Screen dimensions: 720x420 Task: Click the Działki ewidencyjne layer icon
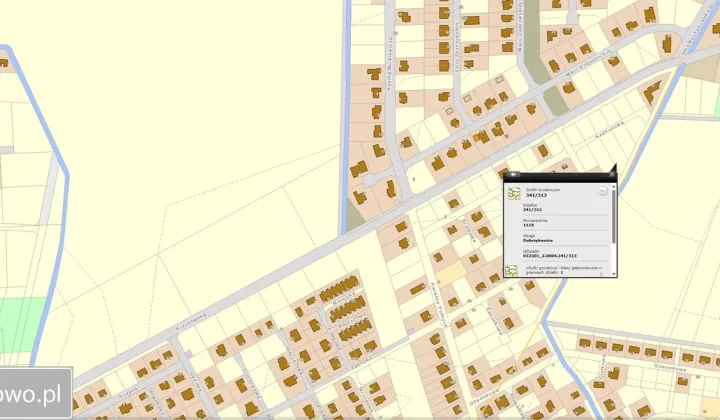tap(514, 193)
